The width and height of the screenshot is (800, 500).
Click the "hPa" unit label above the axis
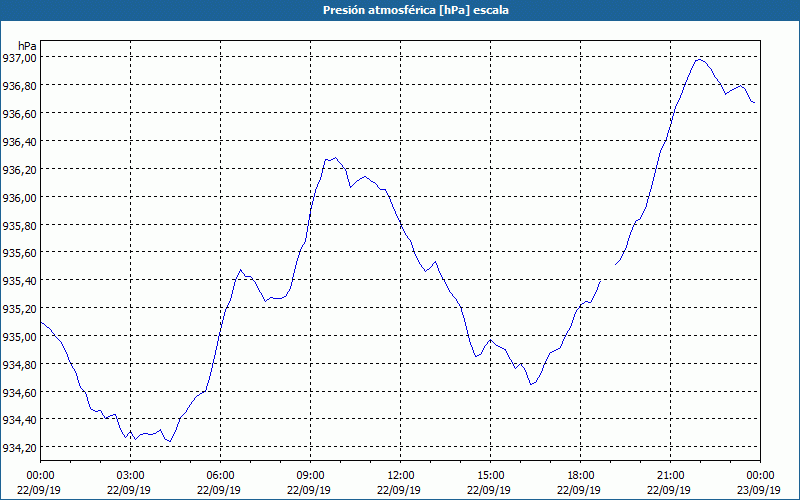coord(27,46)
